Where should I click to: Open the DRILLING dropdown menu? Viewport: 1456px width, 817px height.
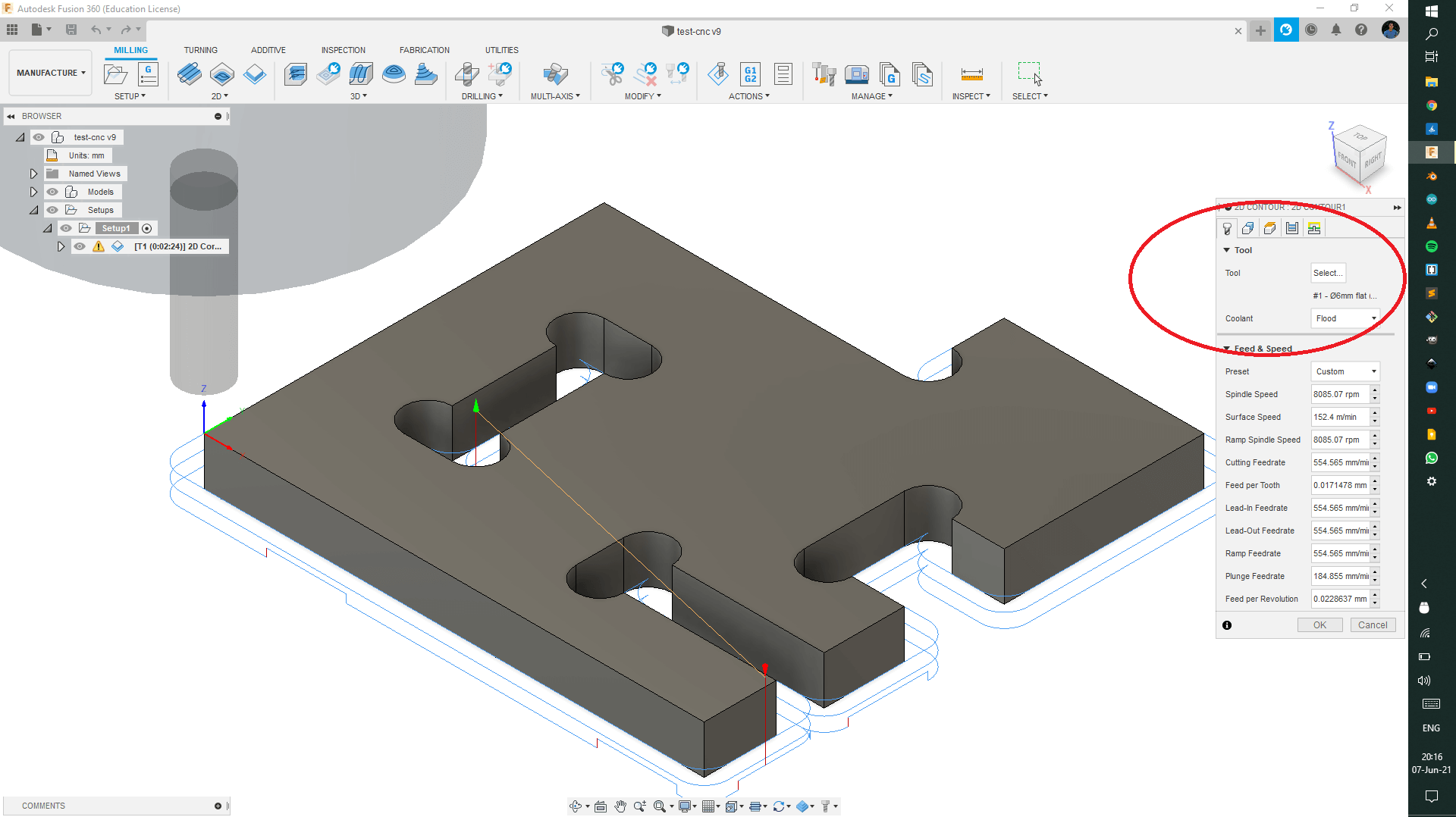pos(482,96)
